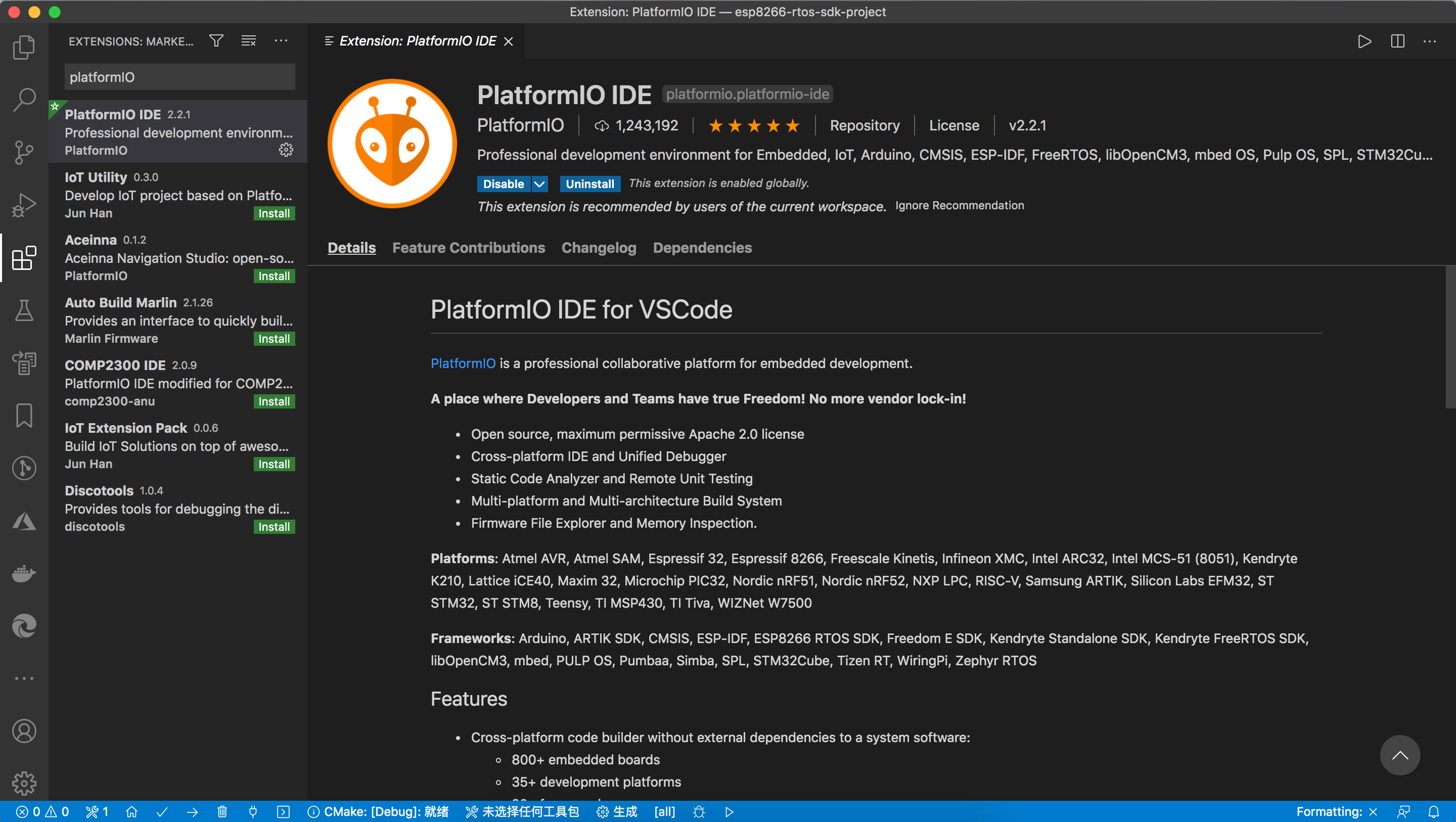Screen dimensions: 1456x822
Task: Open extensions view more actions ellipsis
Action: [281, 41]
